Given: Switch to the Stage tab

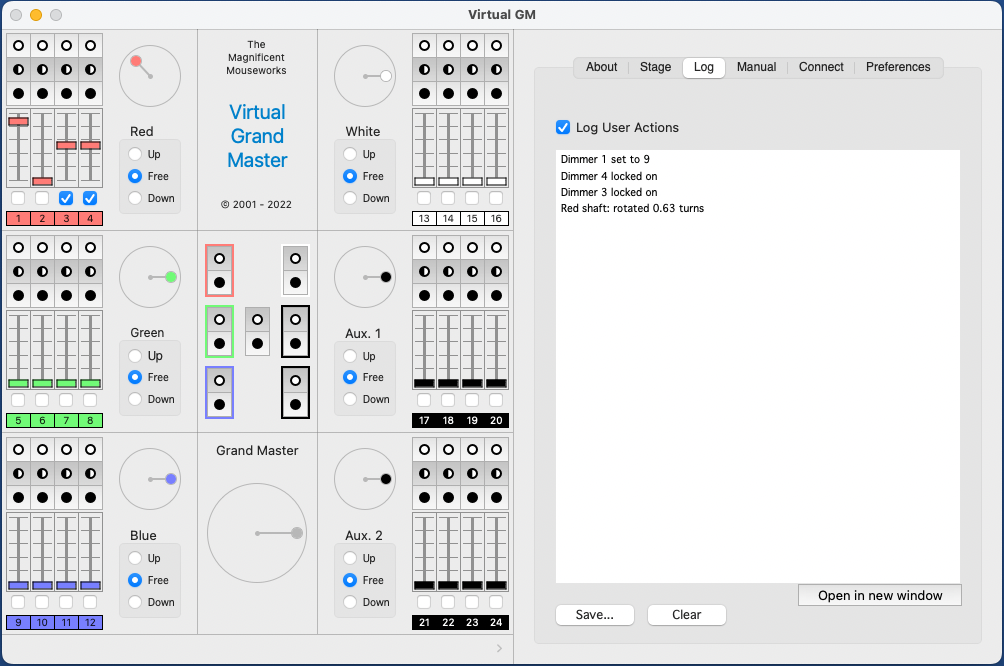Looking at the screenshot, I should (x=655, y=67).
